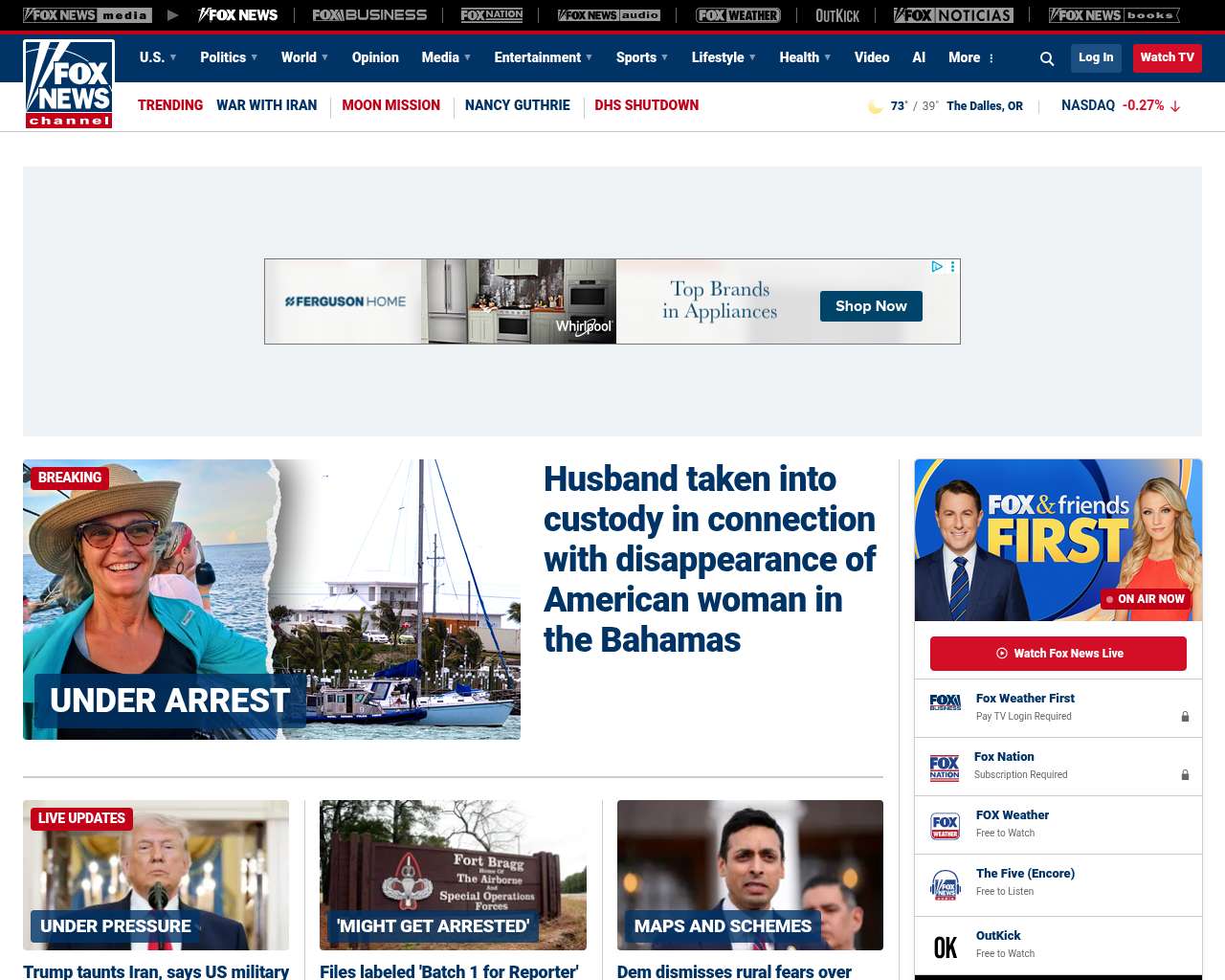The image size is (1225, 980).
Task: Click the Fox Business icon beside Fox Weather First
Action: click(945, 702)
